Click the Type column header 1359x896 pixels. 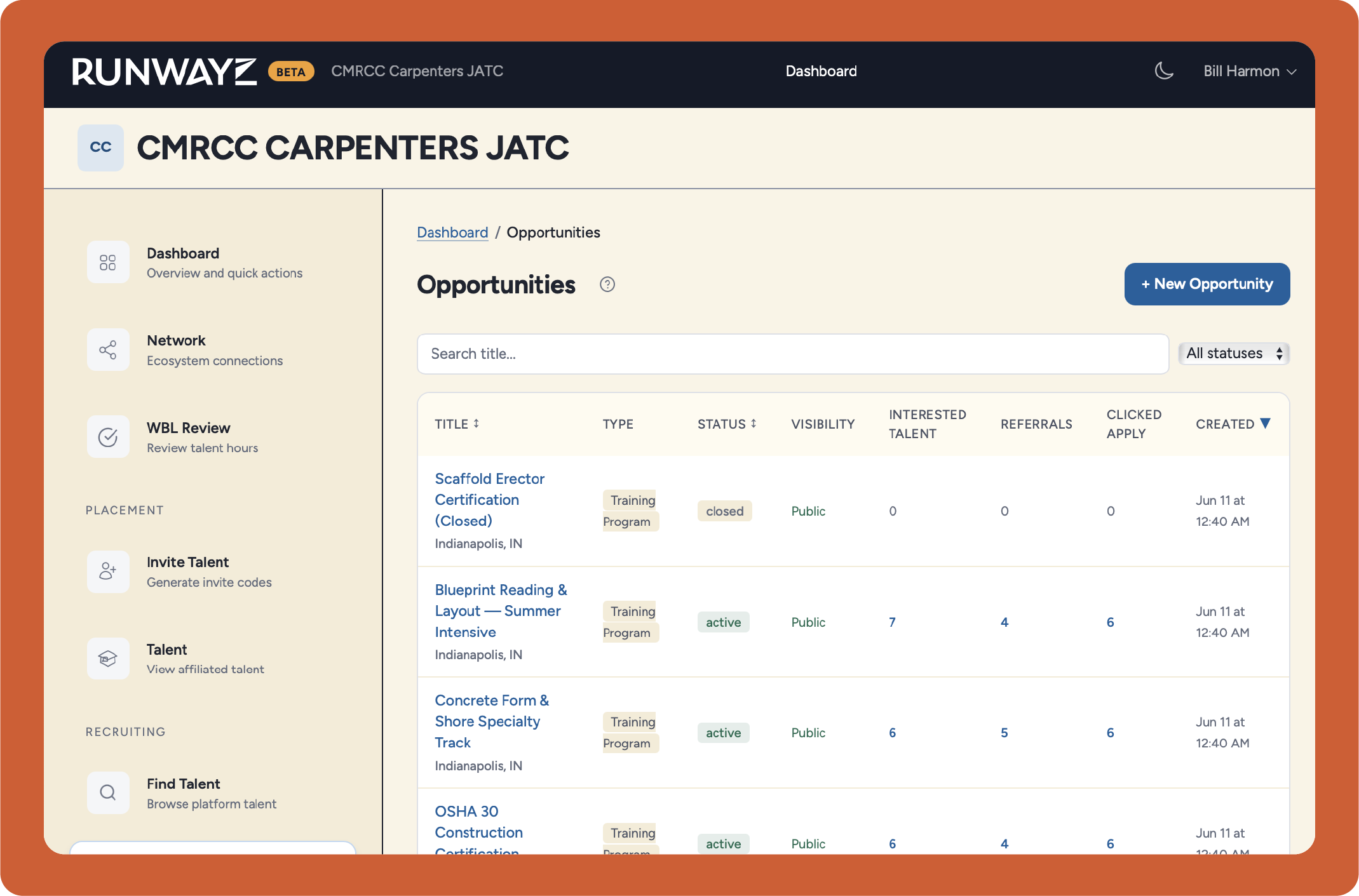618,424
